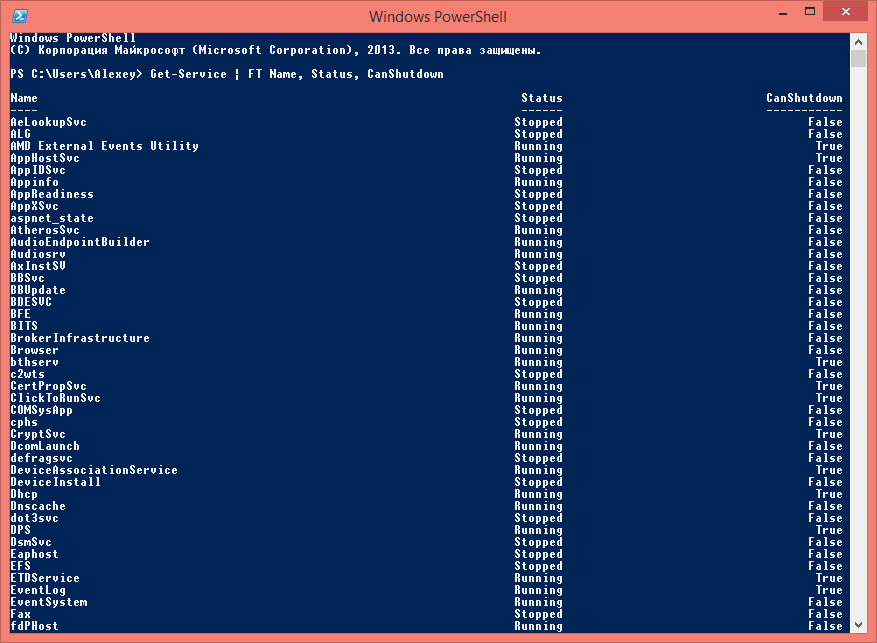Select the fdPHost service name
This screenshot has height=643, width=877.
(x=35, y=626)
